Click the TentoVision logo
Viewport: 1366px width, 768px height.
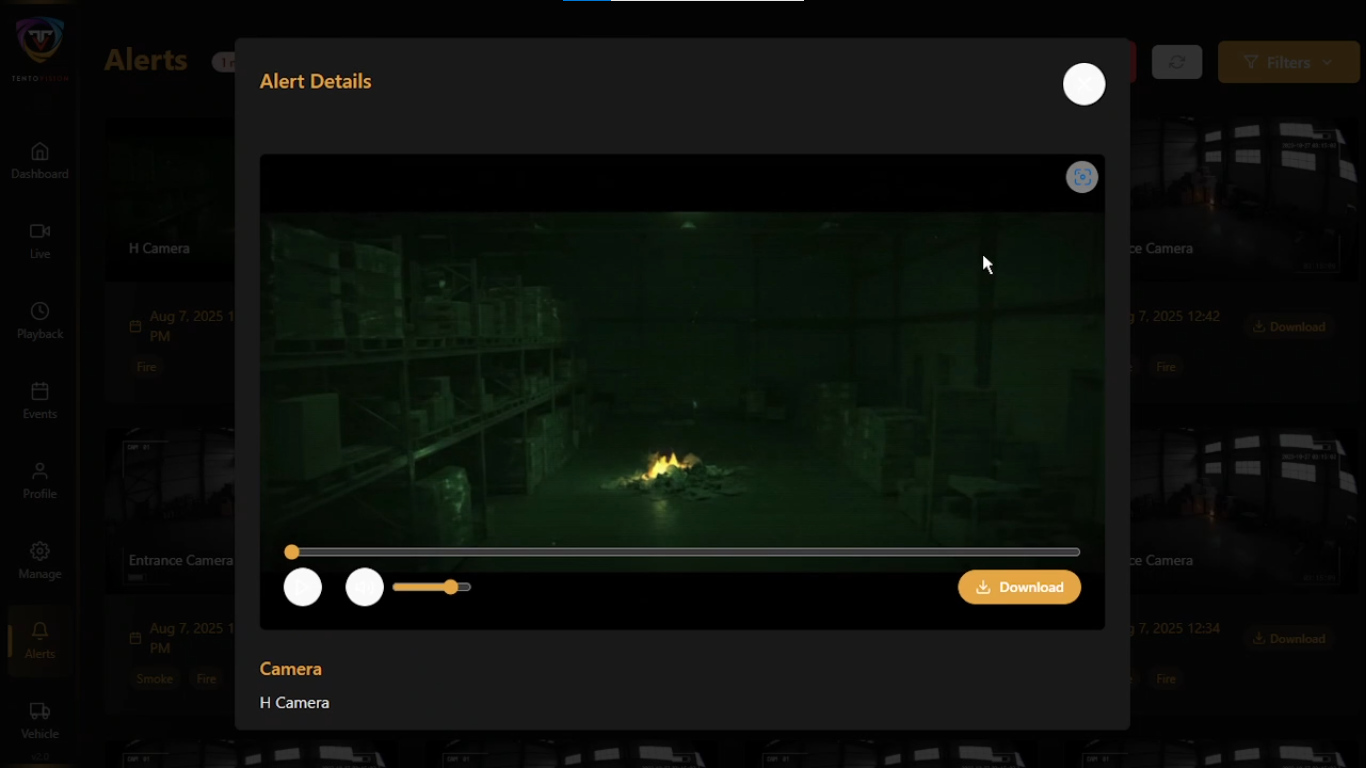[x=40, y=45]
